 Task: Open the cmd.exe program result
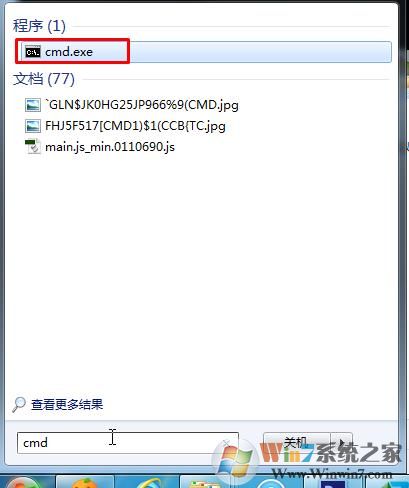coord(205,52)
